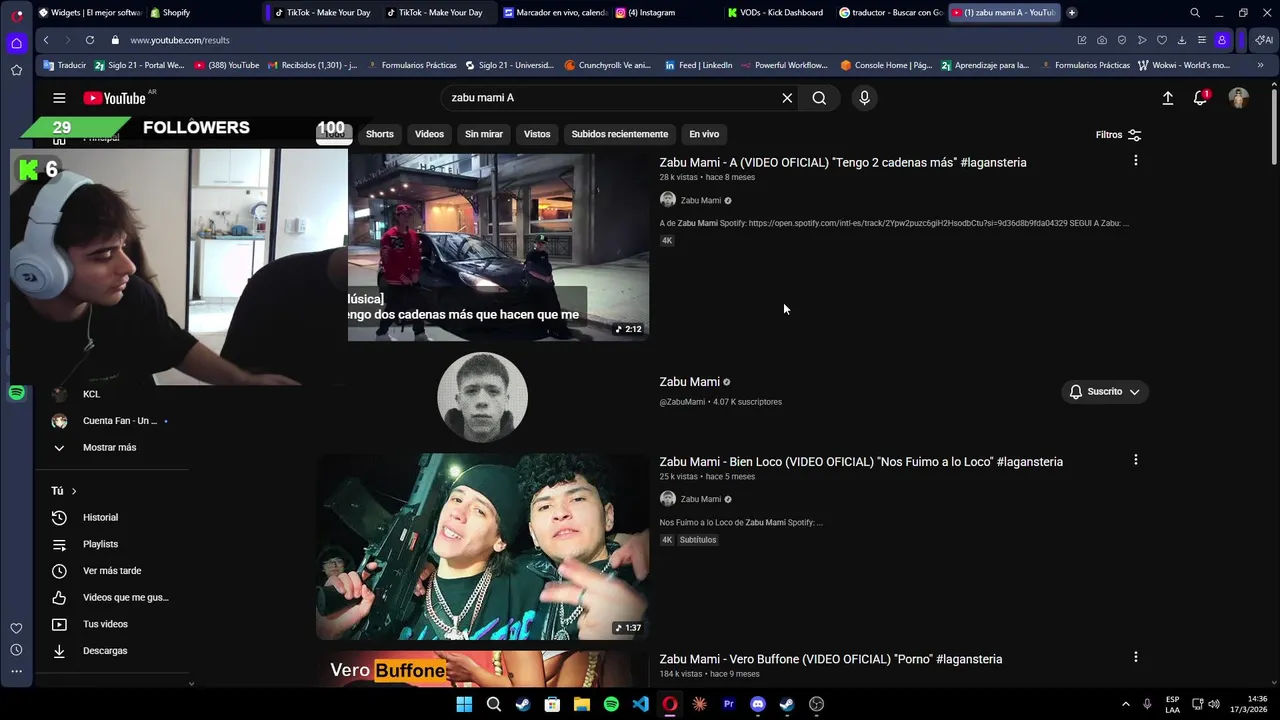
Task: Open Opera easy setup sliders icon
Action: click(1202, 40)
